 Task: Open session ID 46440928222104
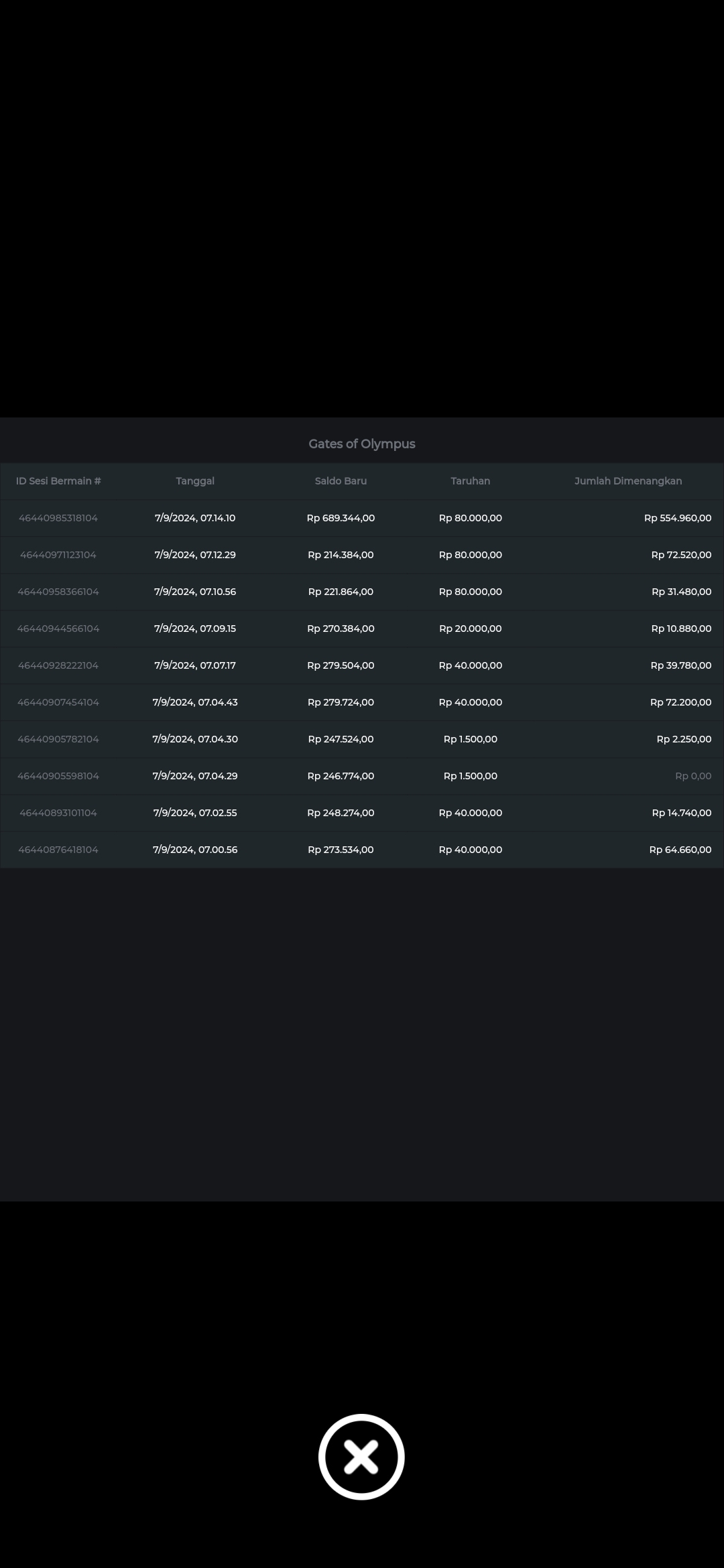58,665
